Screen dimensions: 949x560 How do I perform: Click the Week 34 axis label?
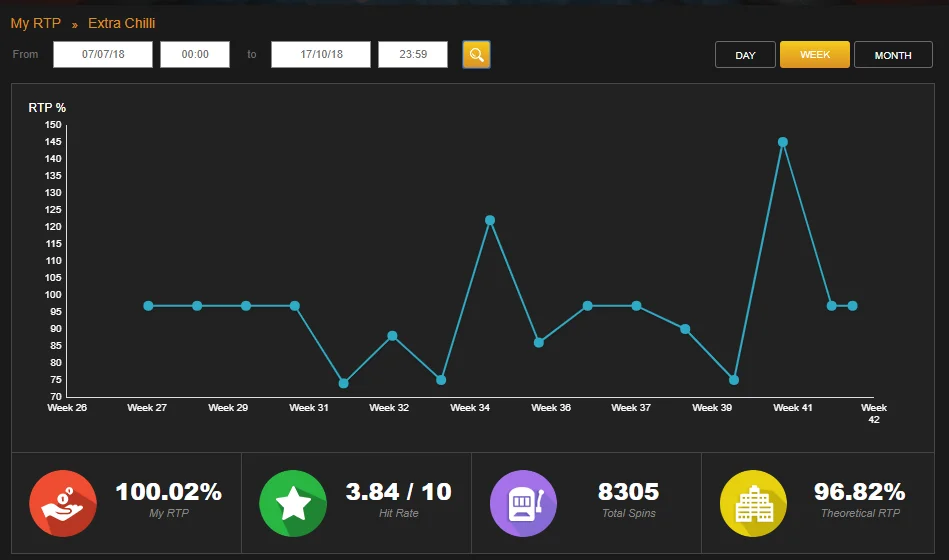tap(470, 407)
